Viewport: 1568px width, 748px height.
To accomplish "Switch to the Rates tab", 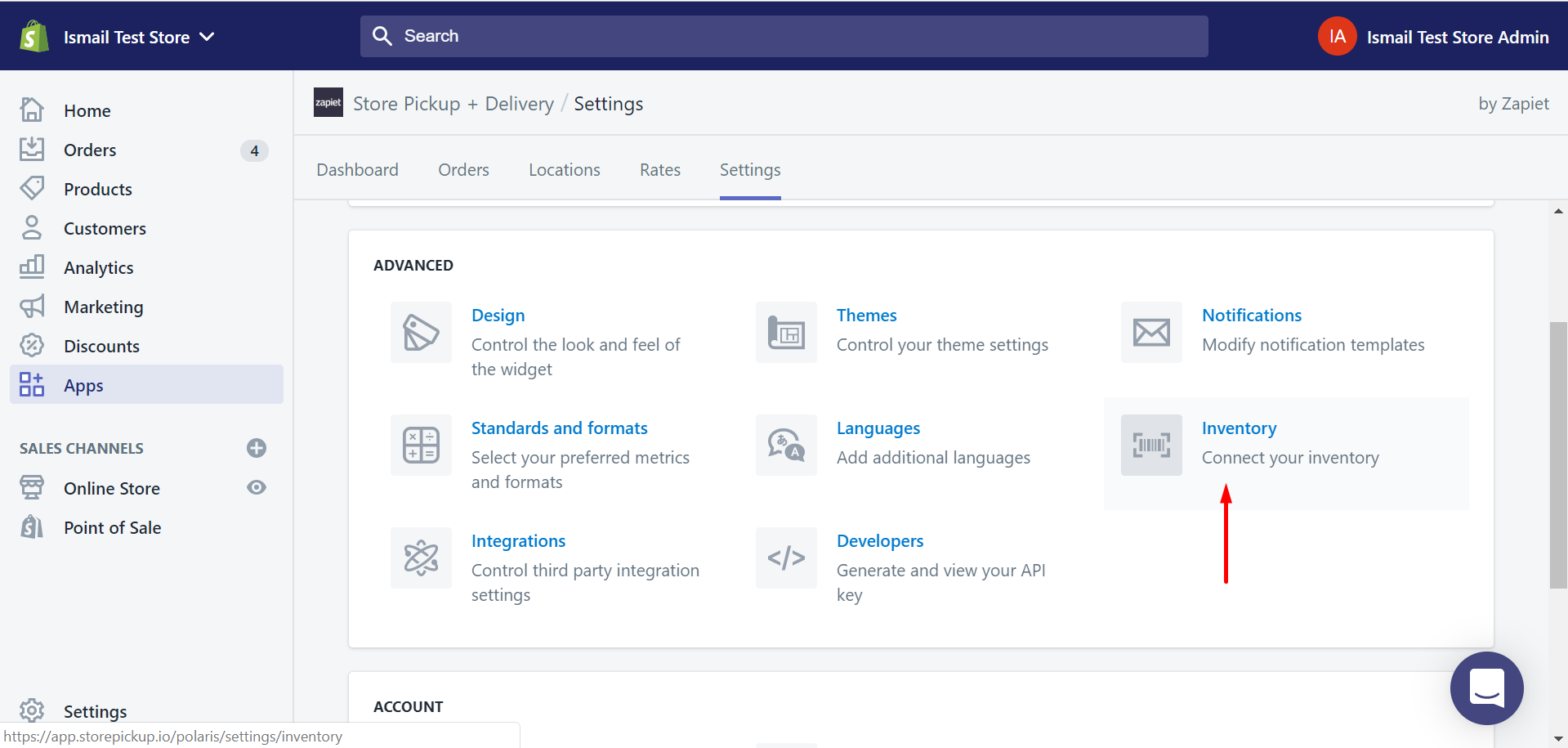I will coord(659,169).
